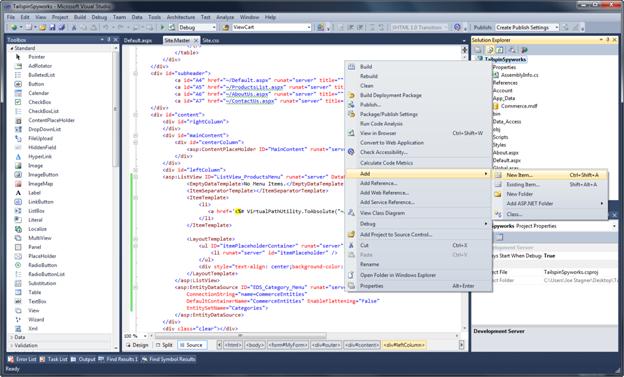The height and width of the screenshot is (377, 624).
Task: Expand Add ASP.NET Folder submenu
Action: click(550, 203)
